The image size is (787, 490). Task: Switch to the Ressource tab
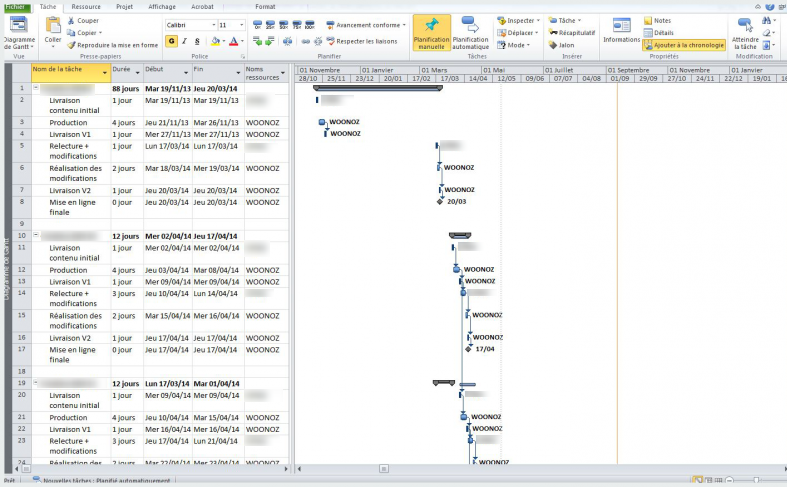[x=86, y=7]
